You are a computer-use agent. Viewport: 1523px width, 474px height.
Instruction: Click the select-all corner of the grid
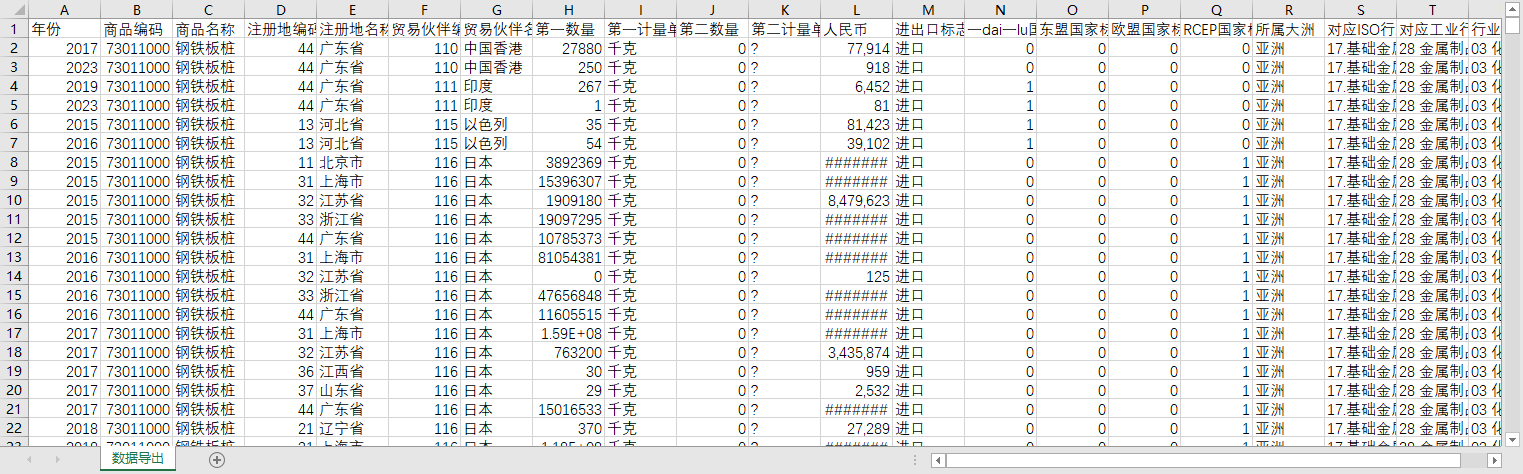14,8
